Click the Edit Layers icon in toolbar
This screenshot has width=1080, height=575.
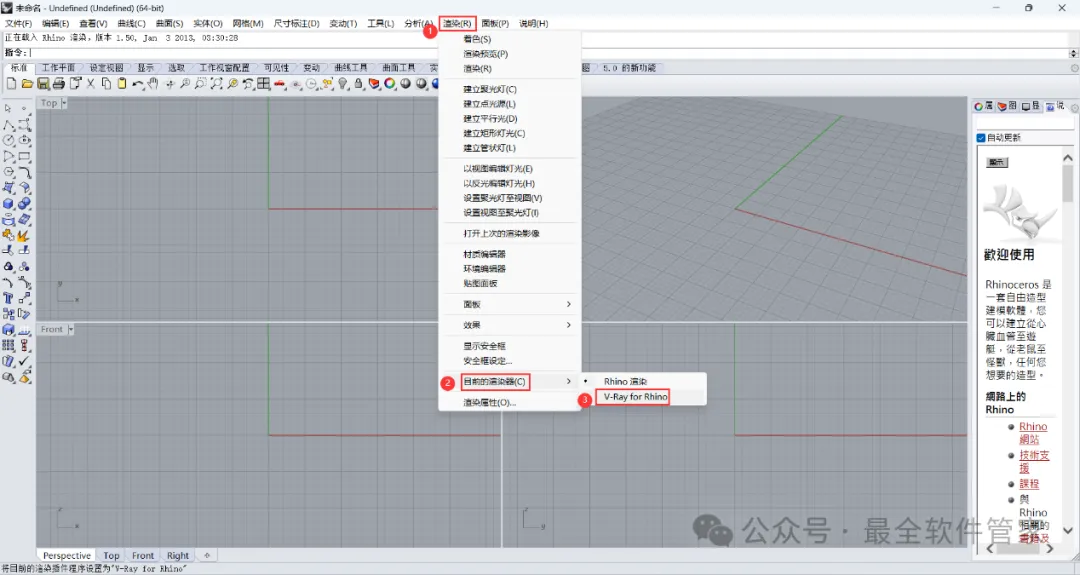[x=374, y=83]
